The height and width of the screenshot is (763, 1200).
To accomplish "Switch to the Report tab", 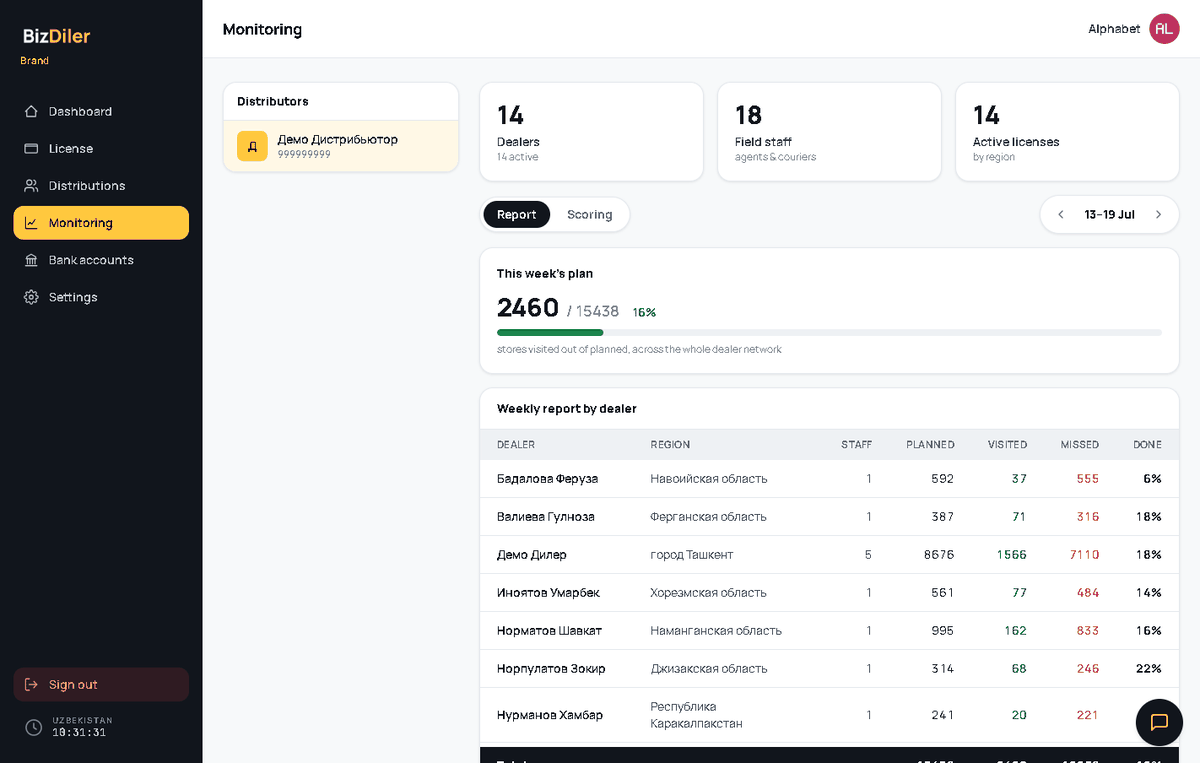I will 517,214.
